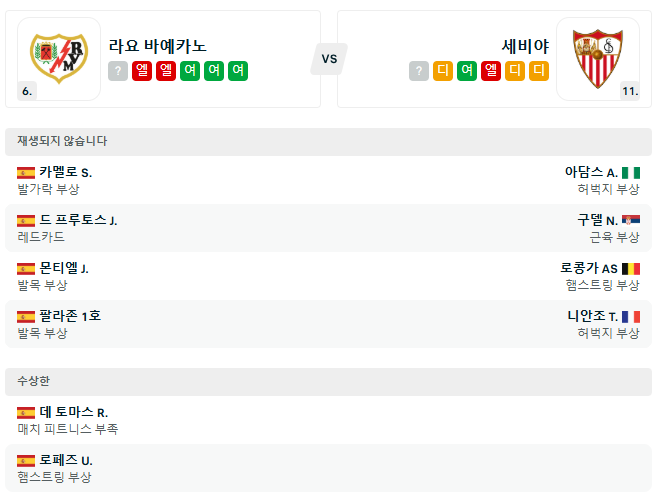The height and width of the screenshot is (493, 655).
Task: Select the 라요 바예카노 team name
Action: click(x=157, y=46)
